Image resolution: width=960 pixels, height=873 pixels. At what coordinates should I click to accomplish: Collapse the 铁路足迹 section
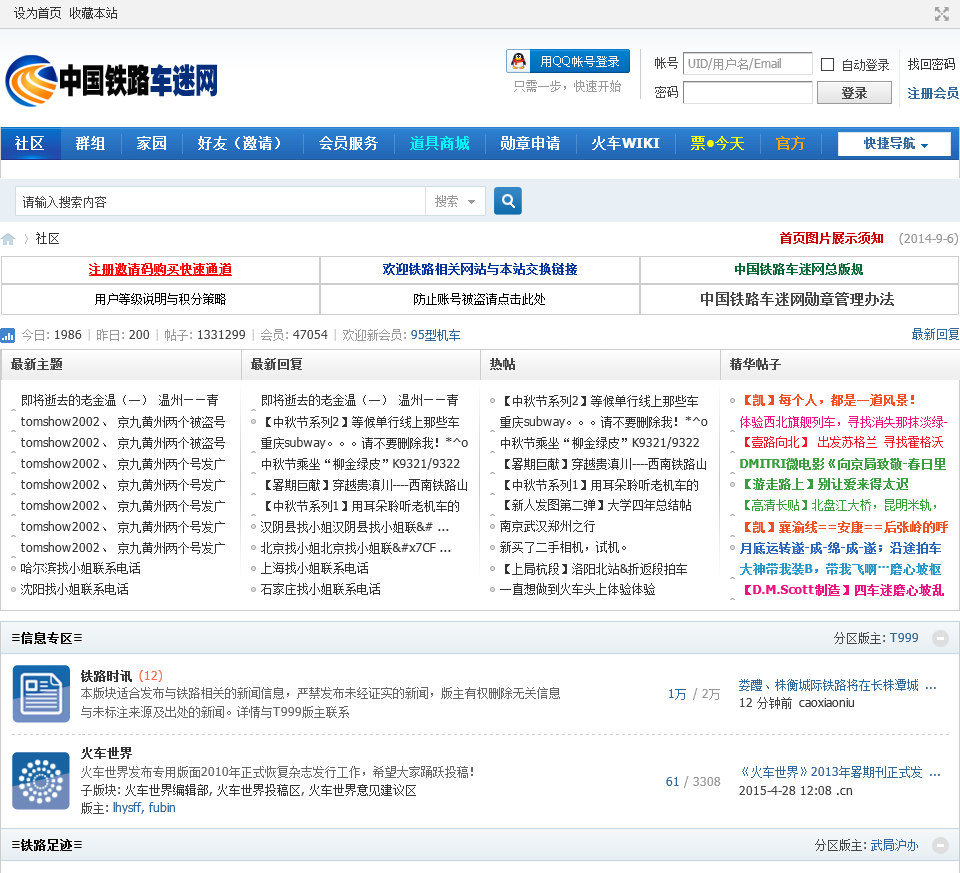click(x=940, y=845)
